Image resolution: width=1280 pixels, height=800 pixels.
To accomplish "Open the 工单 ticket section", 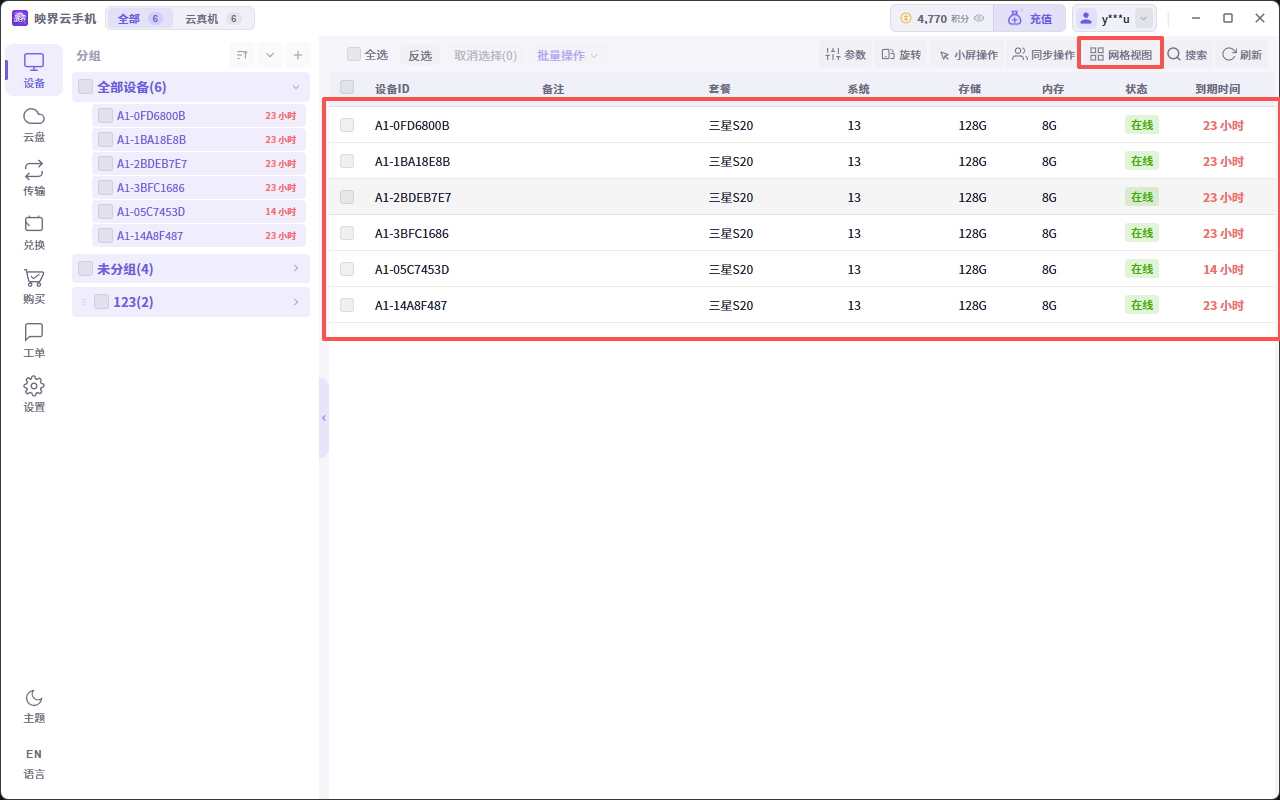I will click(x=34, y=341).
